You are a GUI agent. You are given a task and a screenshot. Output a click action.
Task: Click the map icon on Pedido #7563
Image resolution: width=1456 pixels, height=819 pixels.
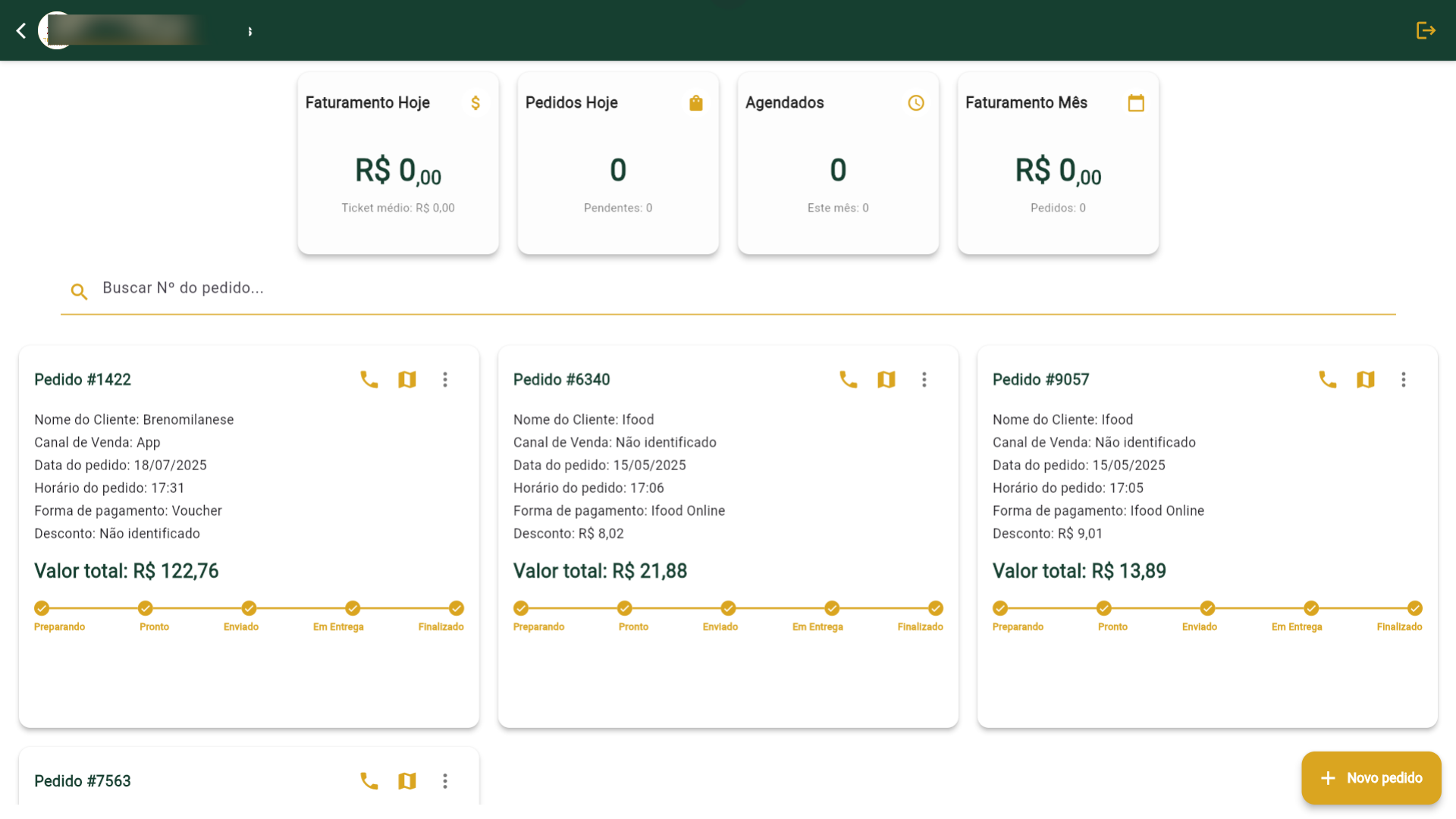pyautogui.click(x=407, y=780)
